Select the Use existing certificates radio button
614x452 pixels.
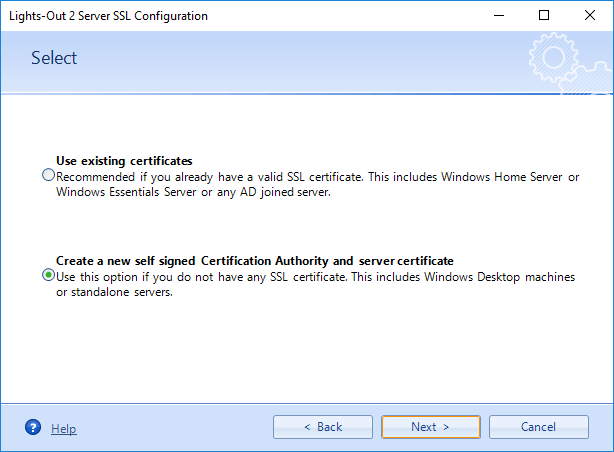pos(48,175)
